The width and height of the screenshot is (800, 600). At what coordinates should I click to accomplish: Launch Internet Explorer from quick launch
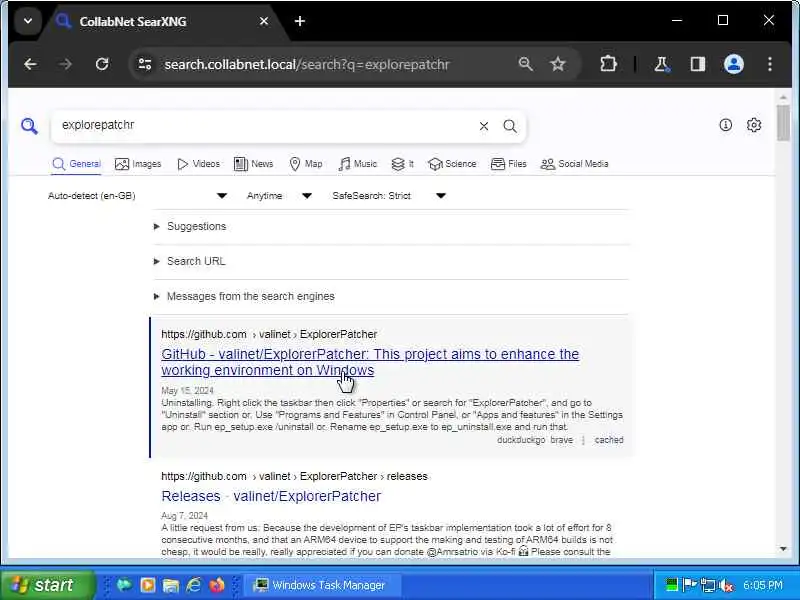tap(193, 585)
